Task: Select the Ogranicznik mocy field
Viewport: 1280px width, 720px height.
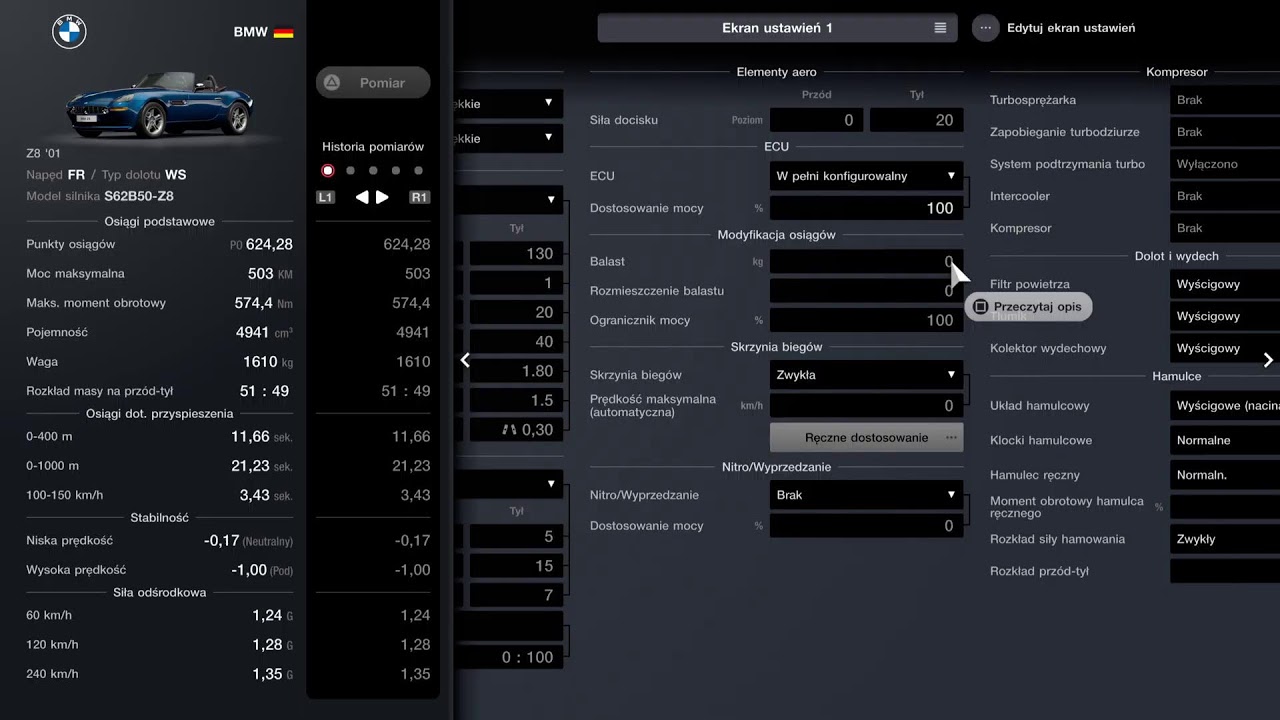Action: (x=866, y=320)
